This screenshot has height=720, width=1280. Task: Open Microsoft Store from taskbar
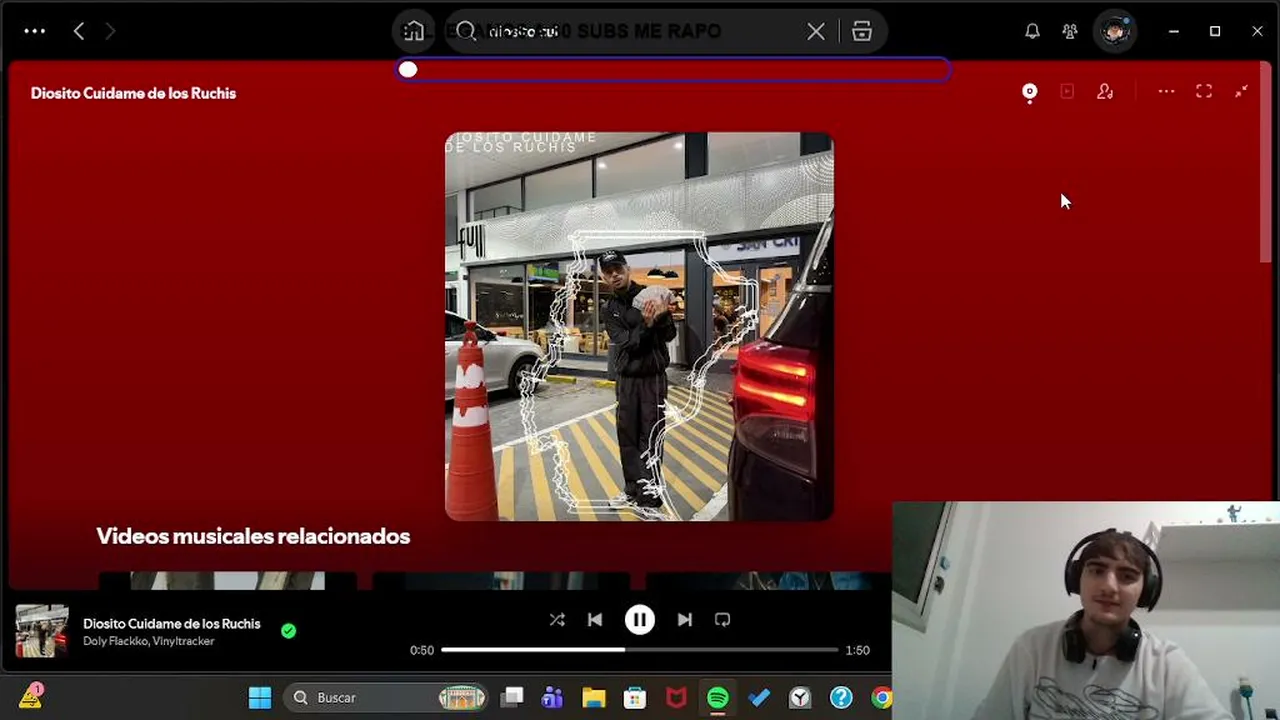click(635, 698)
